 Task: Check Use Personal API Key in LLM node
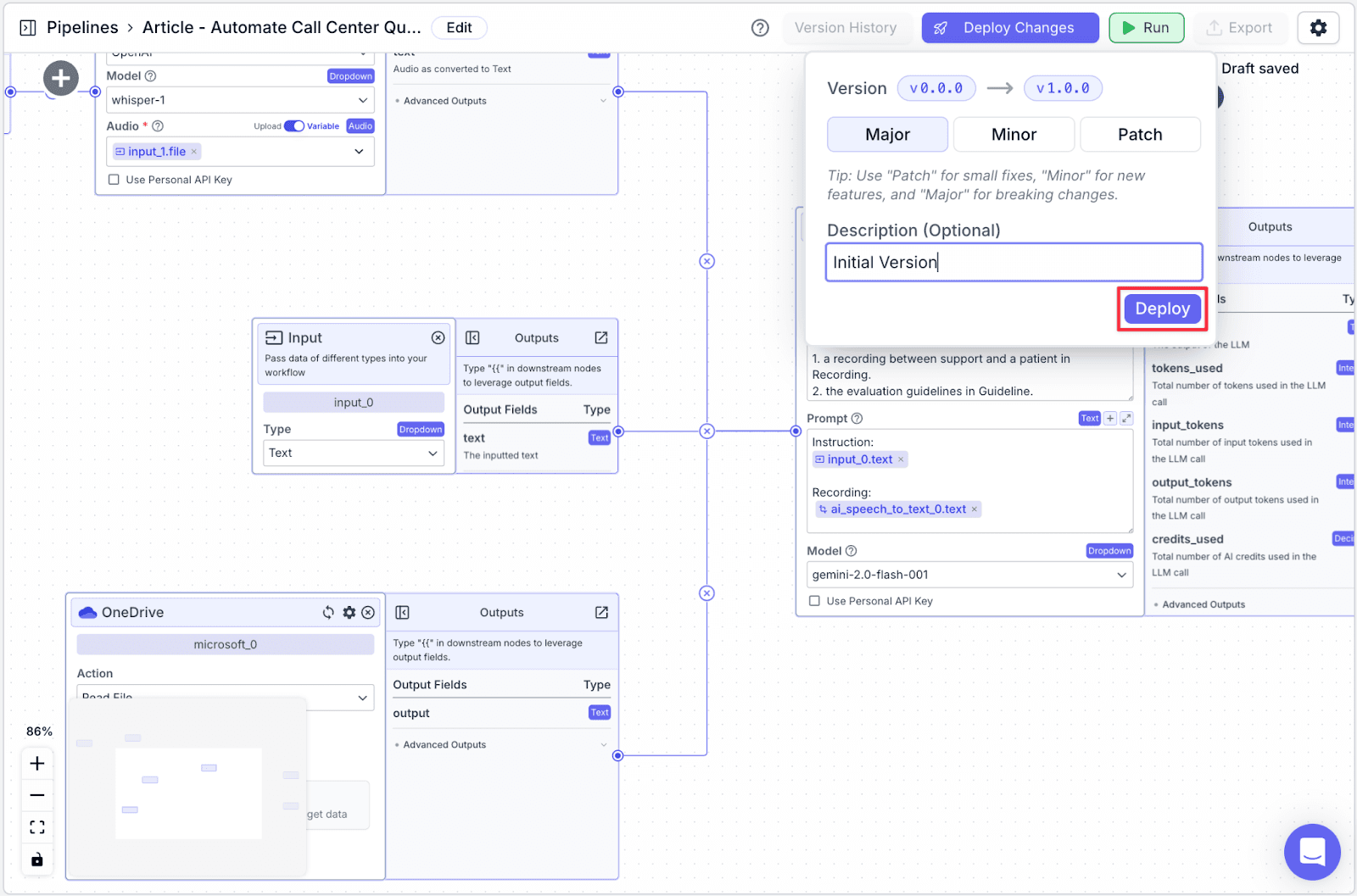point(814,601)
